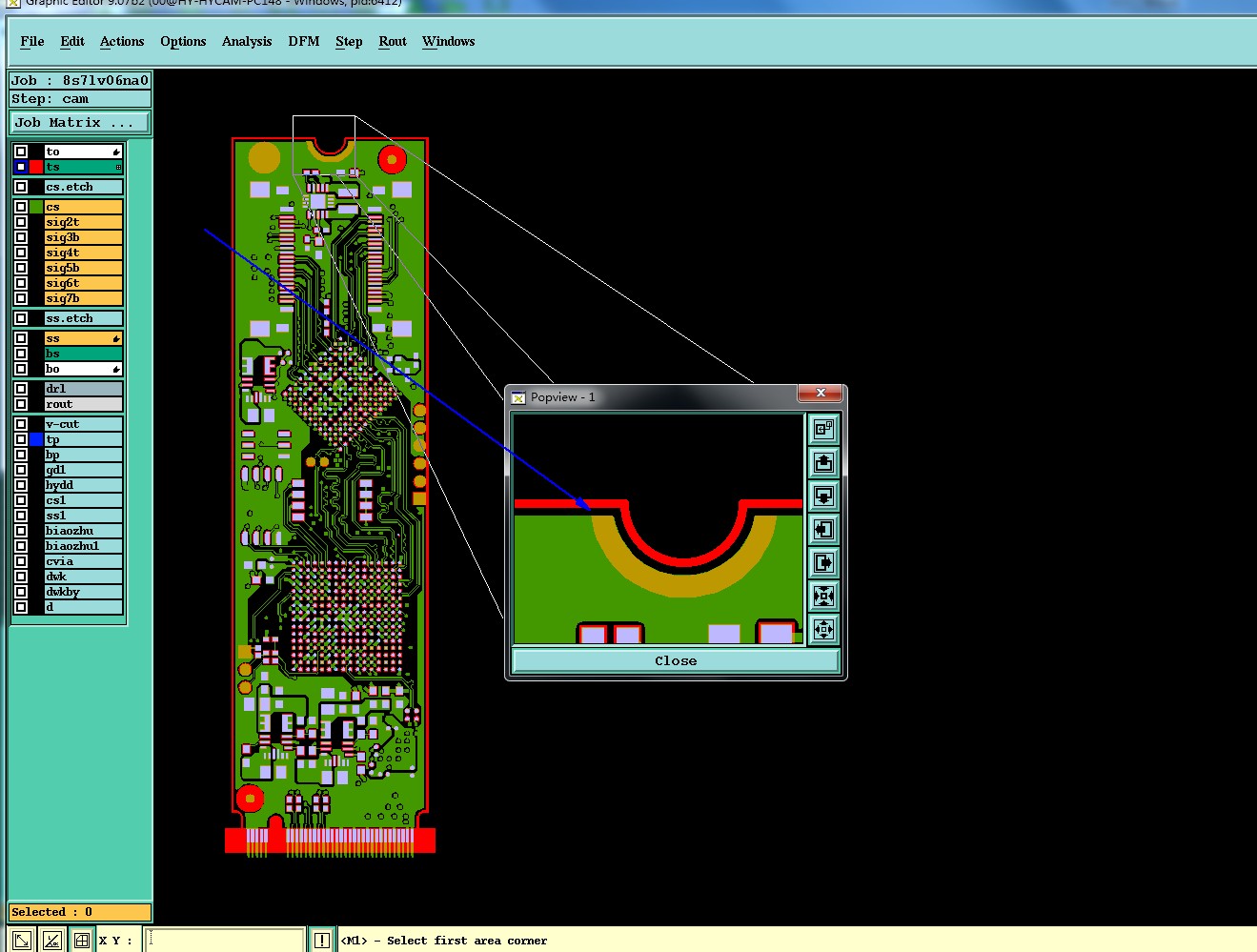Click the hand marker on the bo layer
Screen dimensions: 1257x952
coord(116,369)
